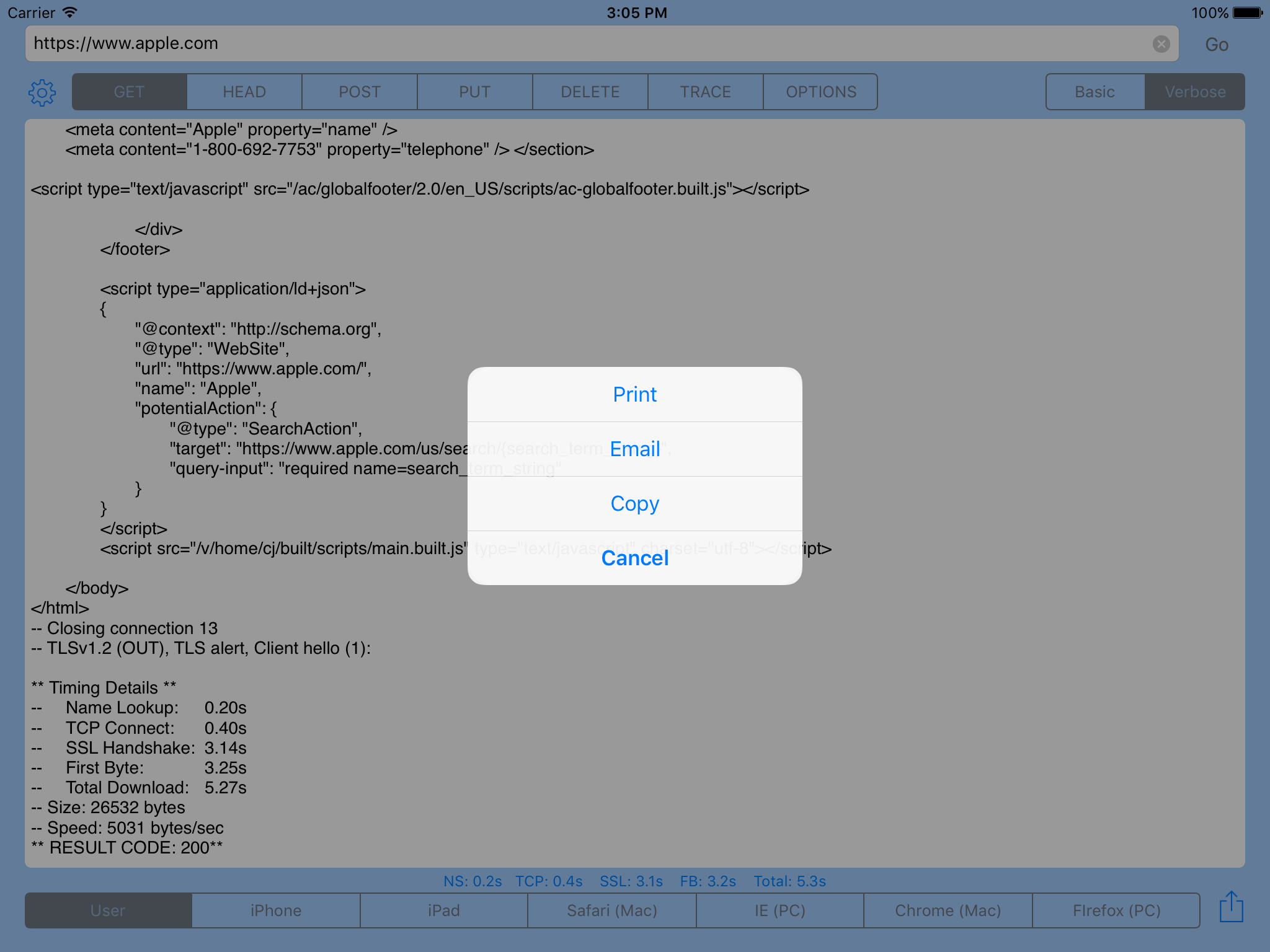Choose Copy from the action sheet
The height and width of the screenshot is (952, 1270).
point(635,503)
